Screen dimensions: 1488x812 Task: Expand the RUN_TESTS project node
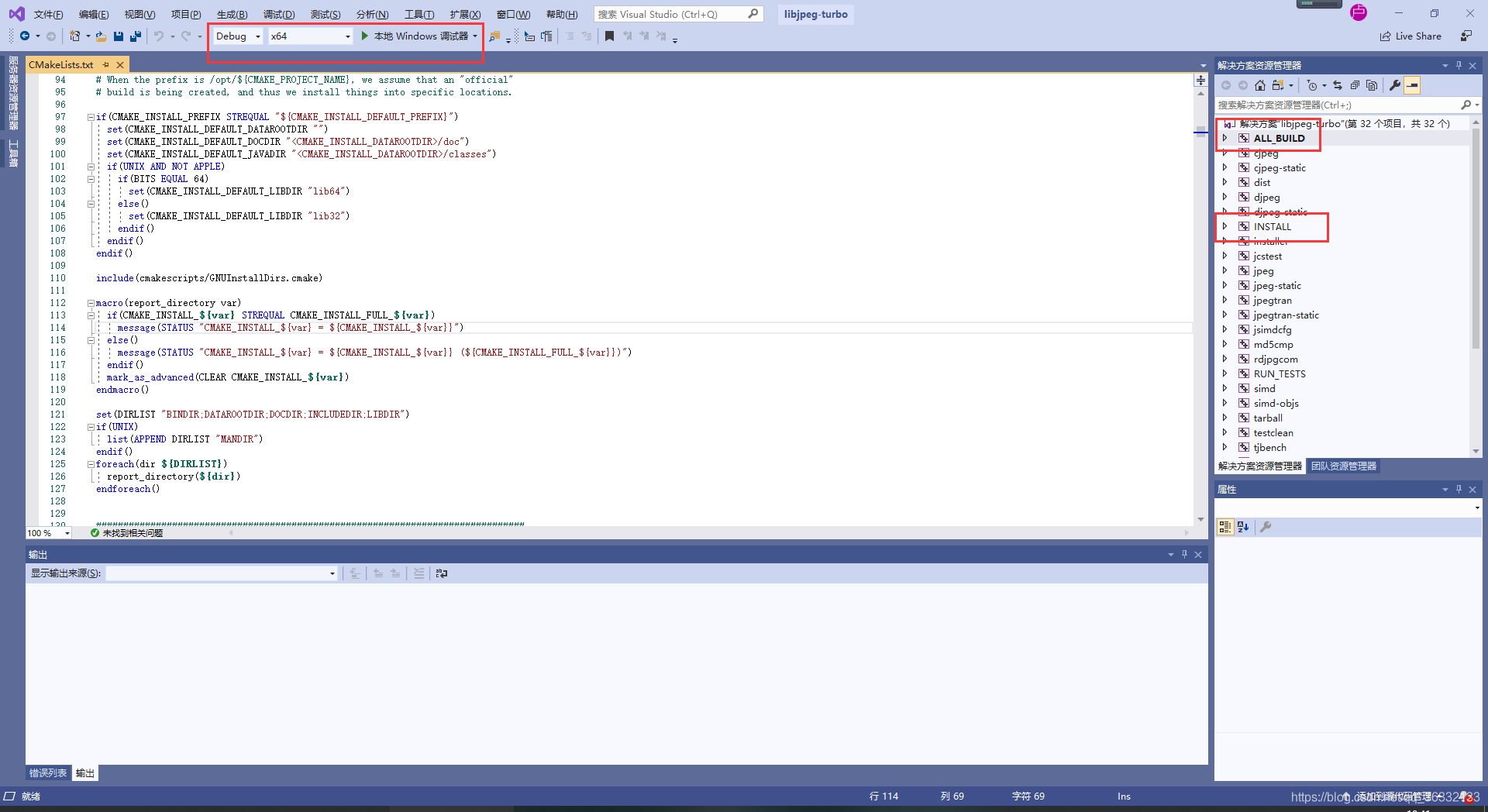pos(1224,373)
